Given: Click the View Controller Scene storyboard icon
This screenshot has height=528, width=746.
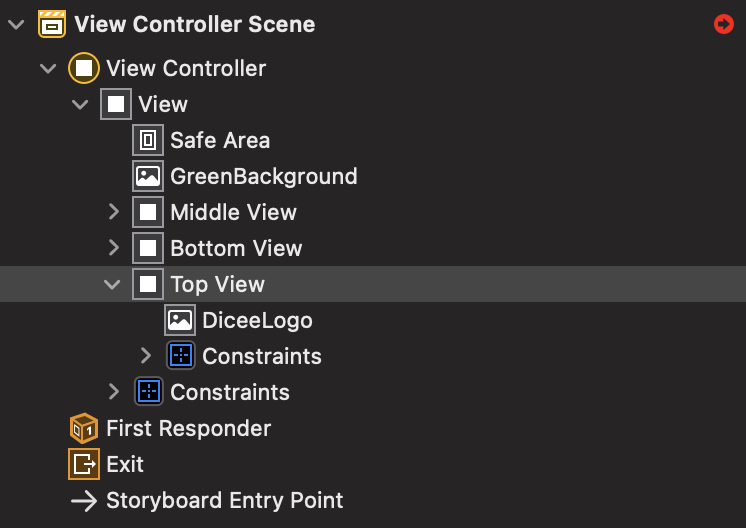Looking at the screenshot, I should [x=52, y=24].
